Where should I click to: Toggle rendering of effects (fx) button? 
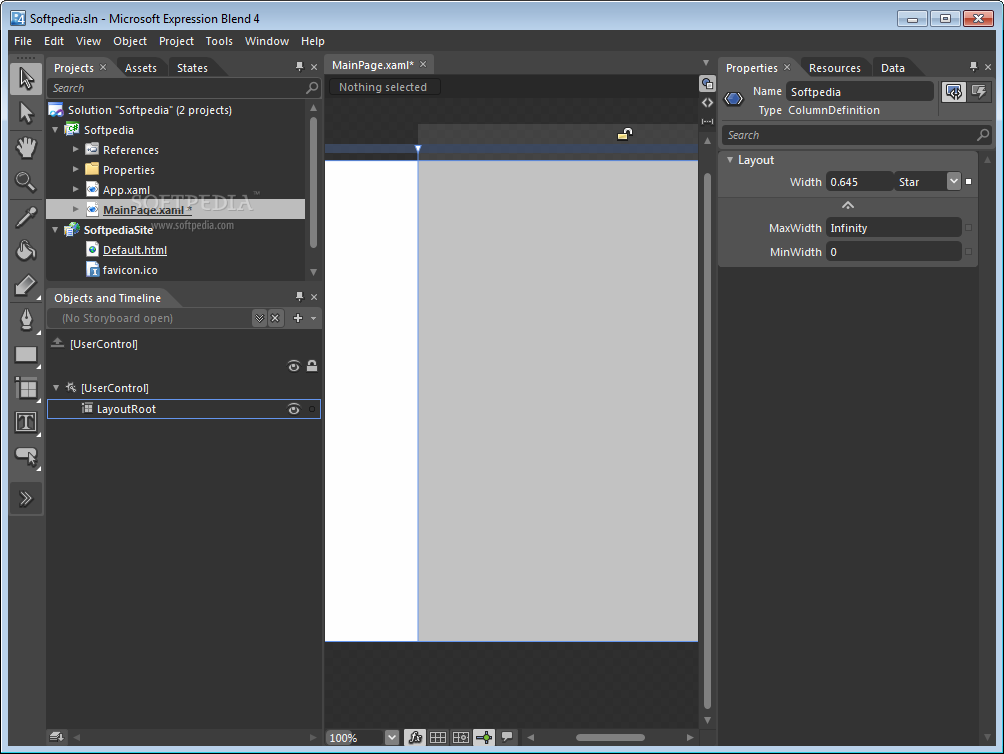pos(415,737)
